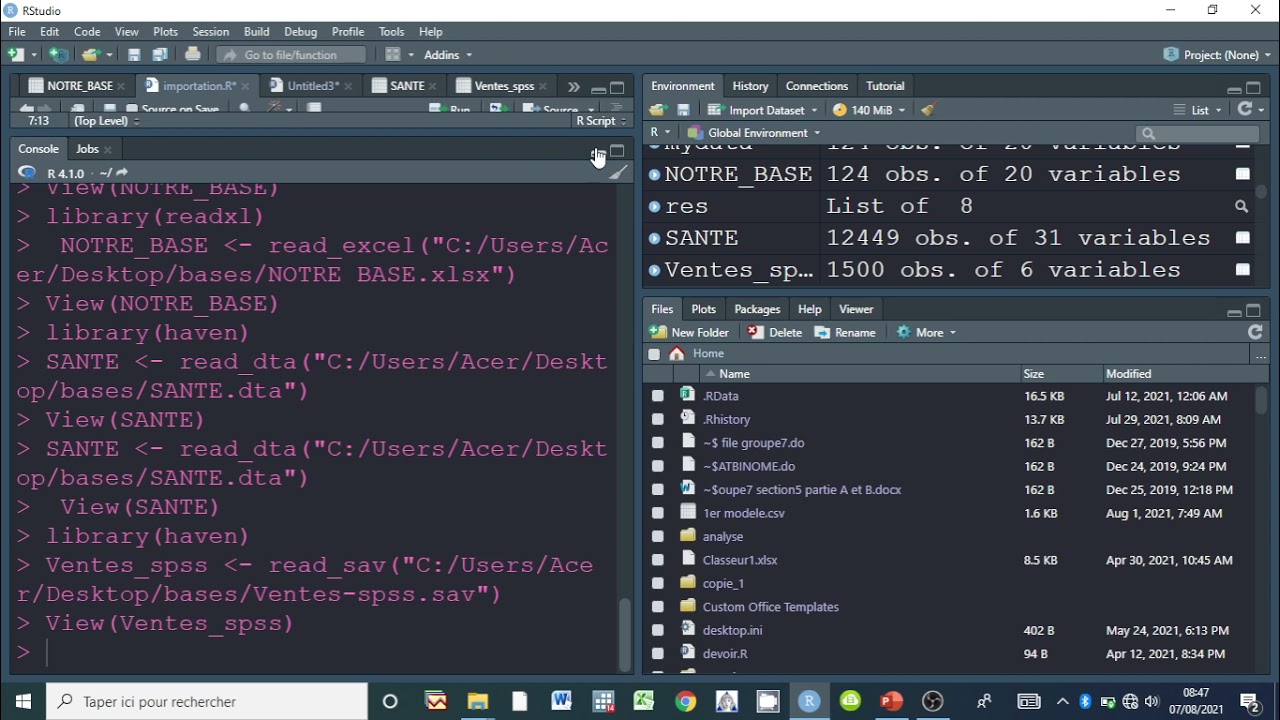Check the box beside devoir.R
The width and height of the screenshot is (1280, 720).
(x=657, y=654)
